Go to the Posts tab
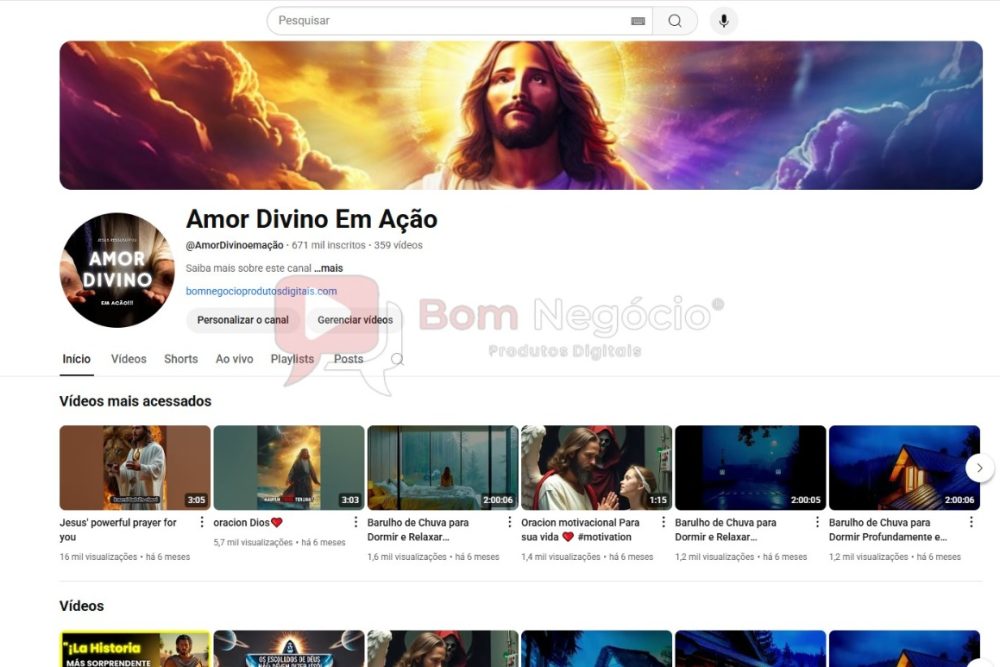Image resolution: width=1000 pixels, height=667 pixels. click(x=348, y=359)
